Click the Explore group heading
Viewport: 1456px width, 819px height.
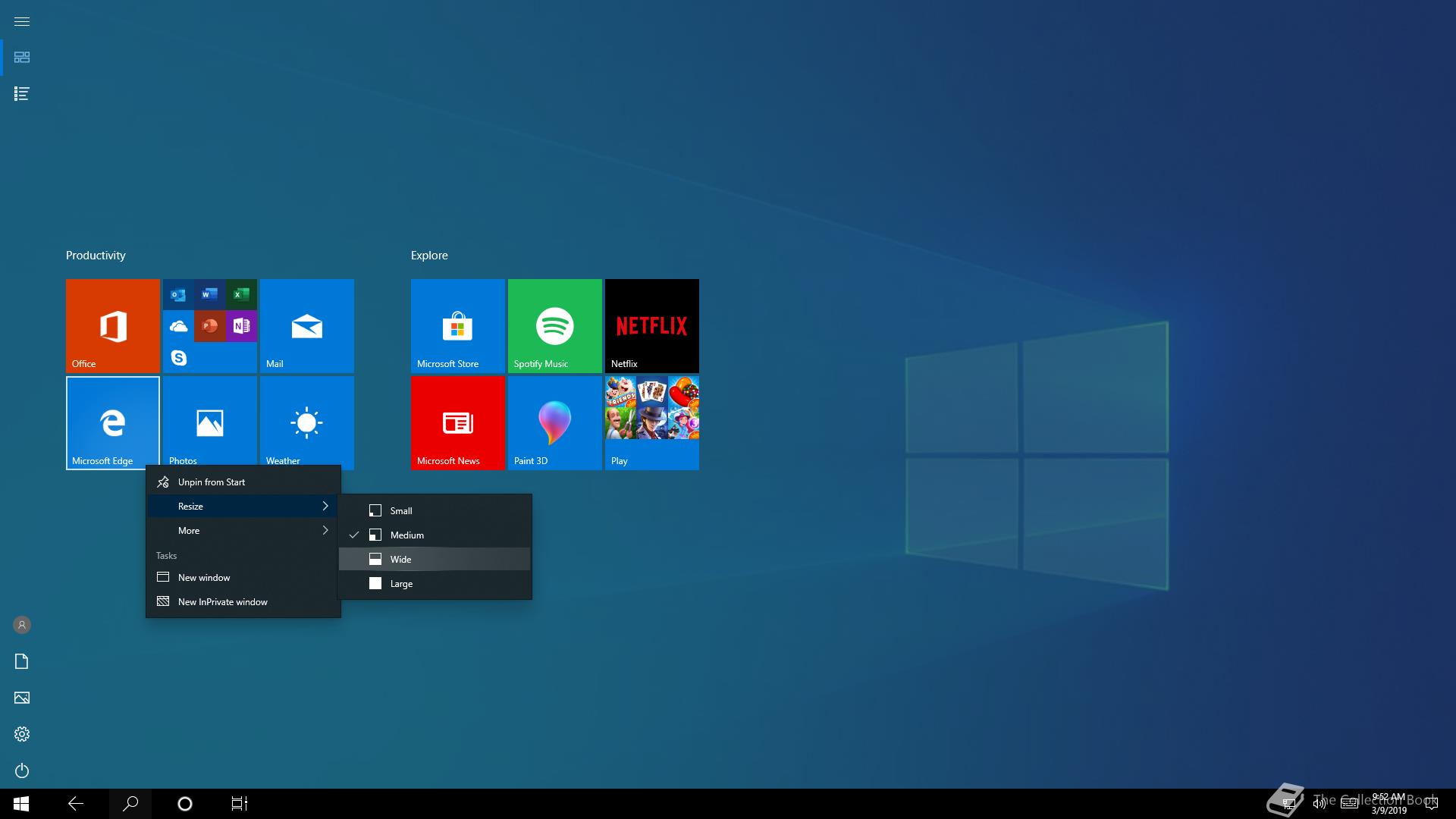pos(429,256)
